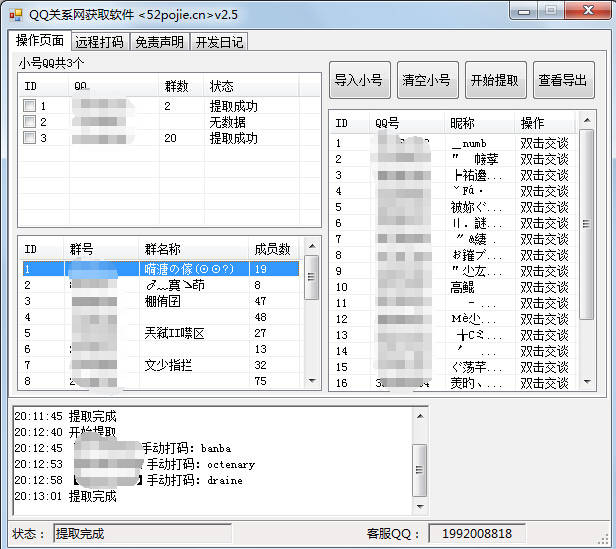The width and height of the screenshot is (616, 549).
Task: Click the 清空小号 button
Action: pos(427,80)
